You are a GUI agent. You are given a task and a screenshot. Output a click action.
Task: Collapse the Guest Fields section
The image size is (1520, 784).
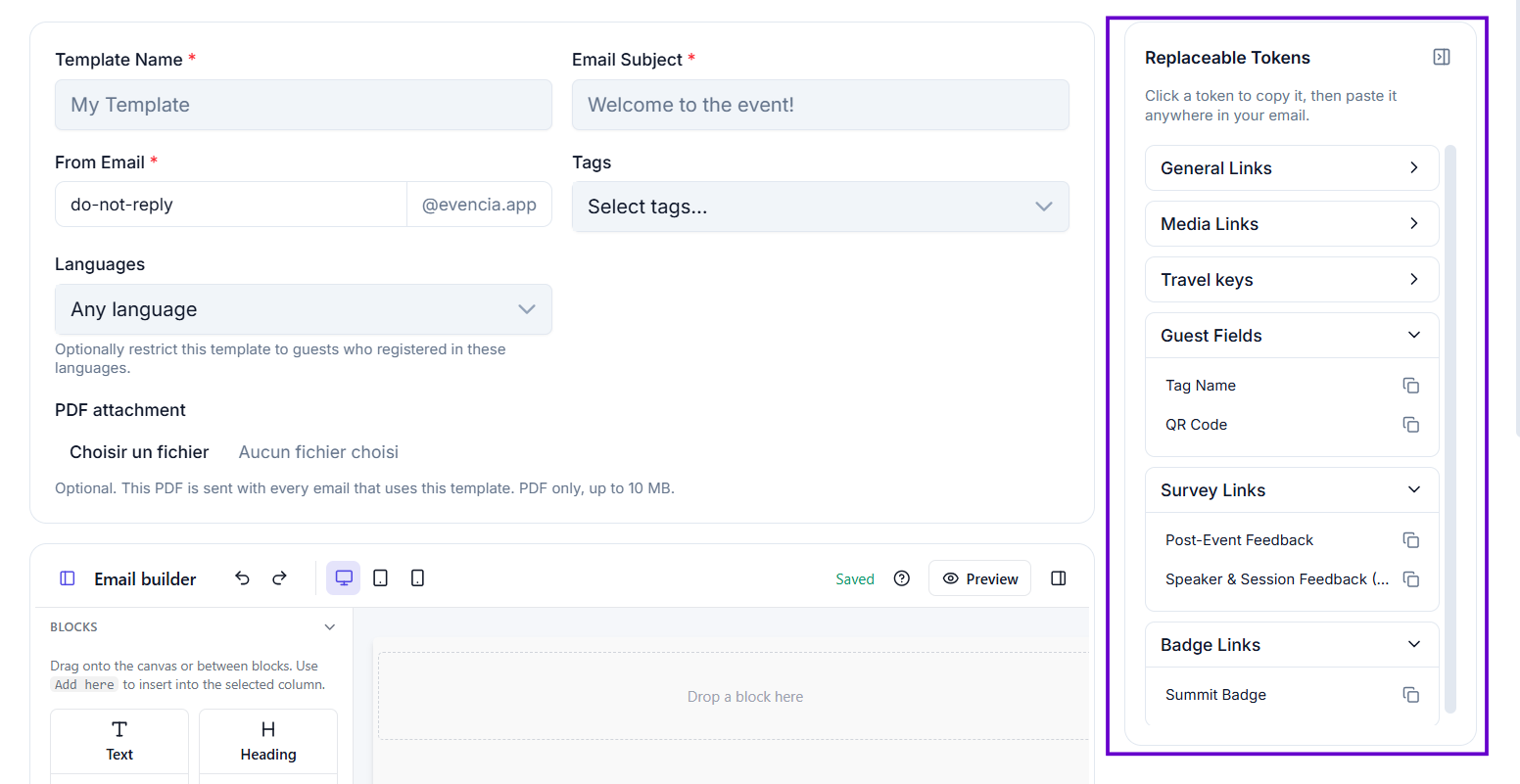point(1292,336)
